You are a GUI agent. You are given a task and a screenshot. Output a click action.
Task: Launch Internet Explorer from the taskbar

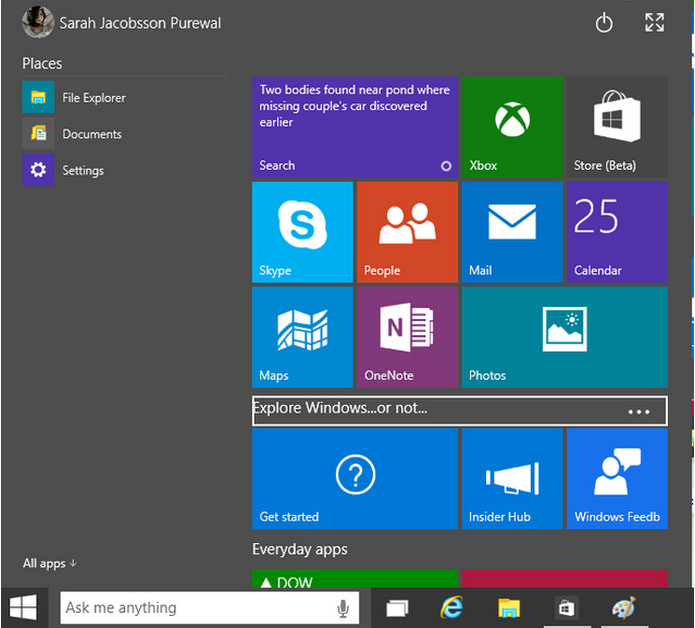tap(451, 607)
